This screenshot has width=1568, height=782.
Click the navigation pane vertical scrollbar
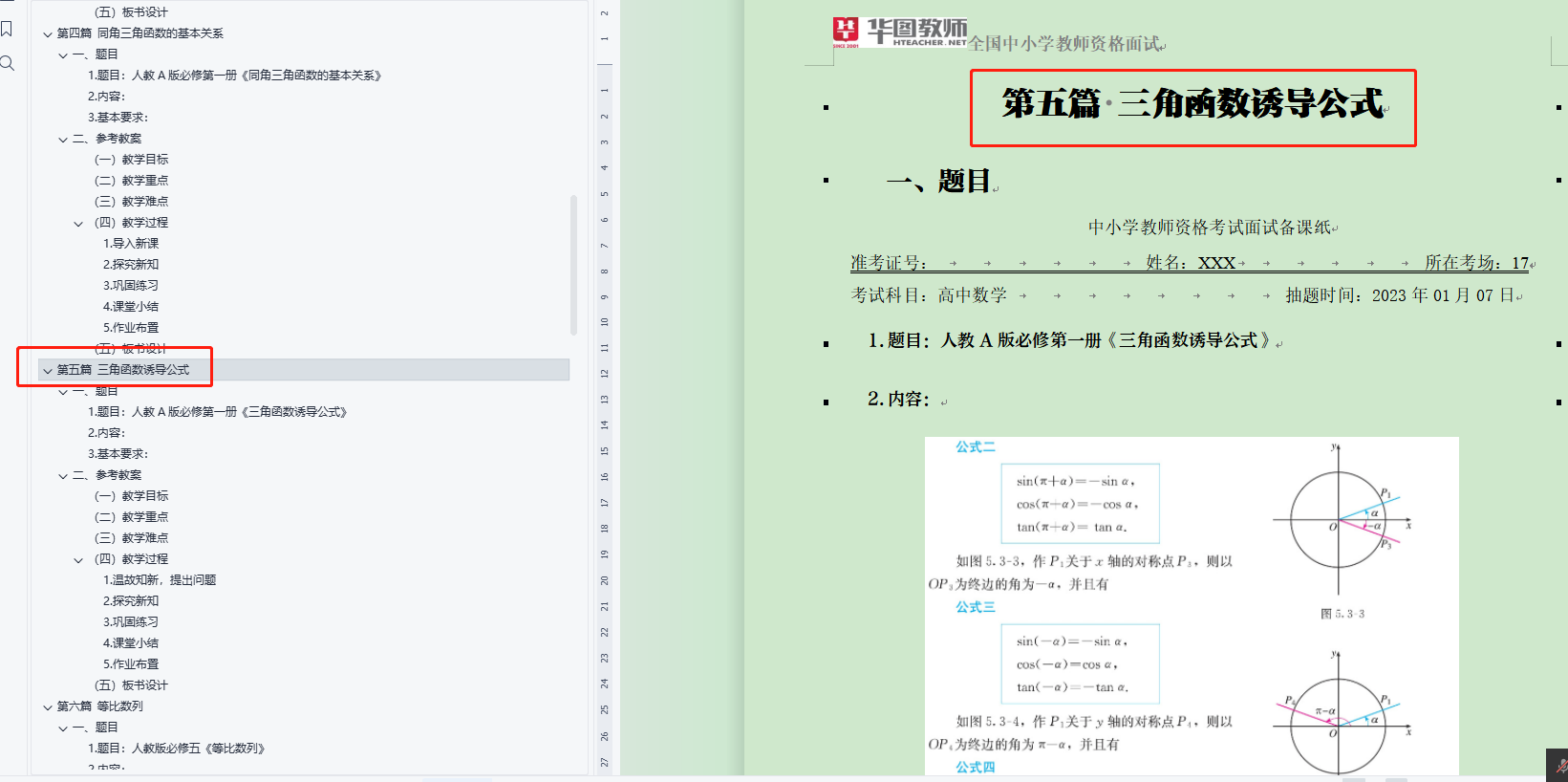coord(573,264)
